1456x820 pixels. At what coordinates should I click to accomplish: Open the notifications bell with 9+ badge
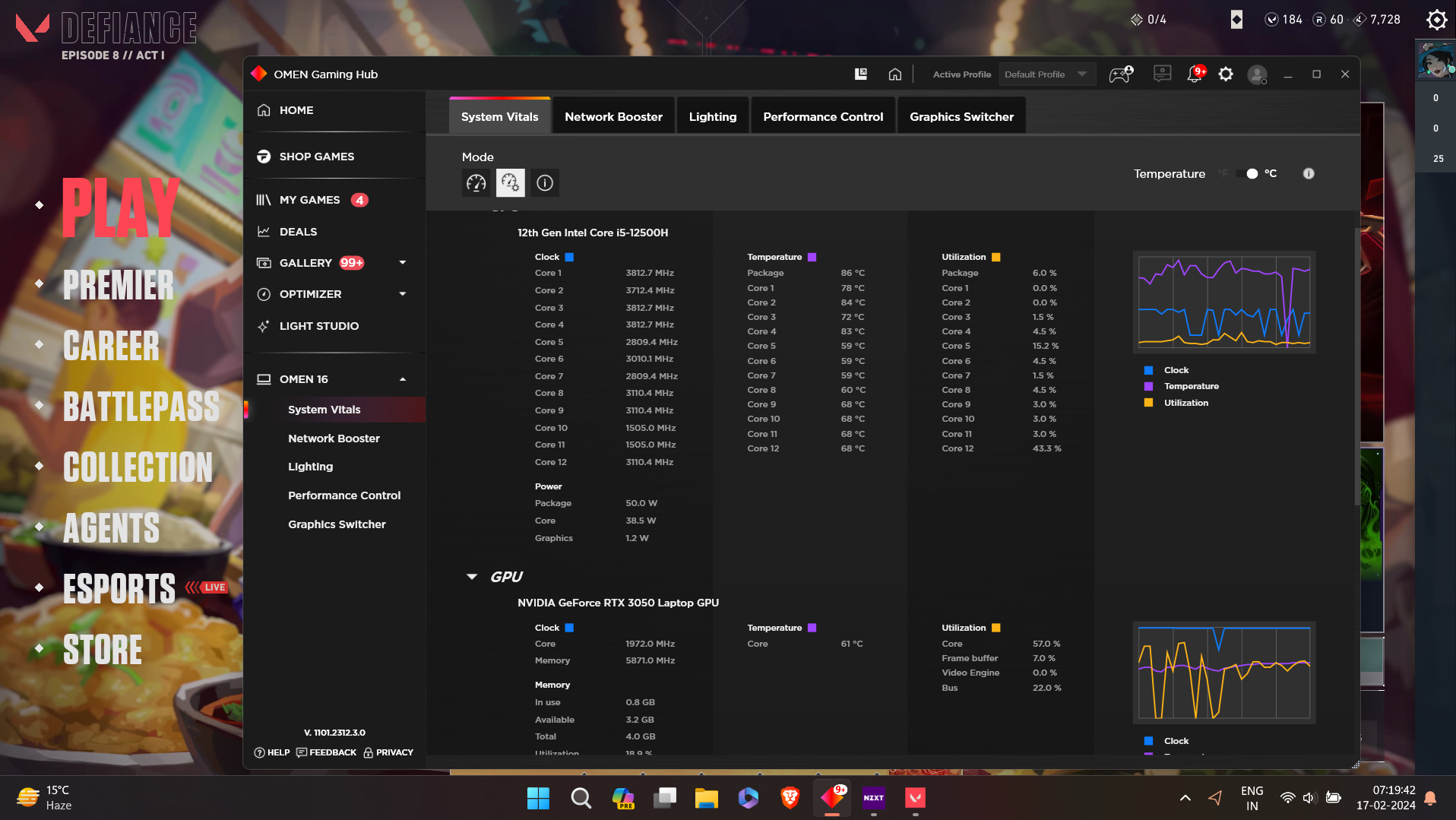click(x=1194, y=74)
